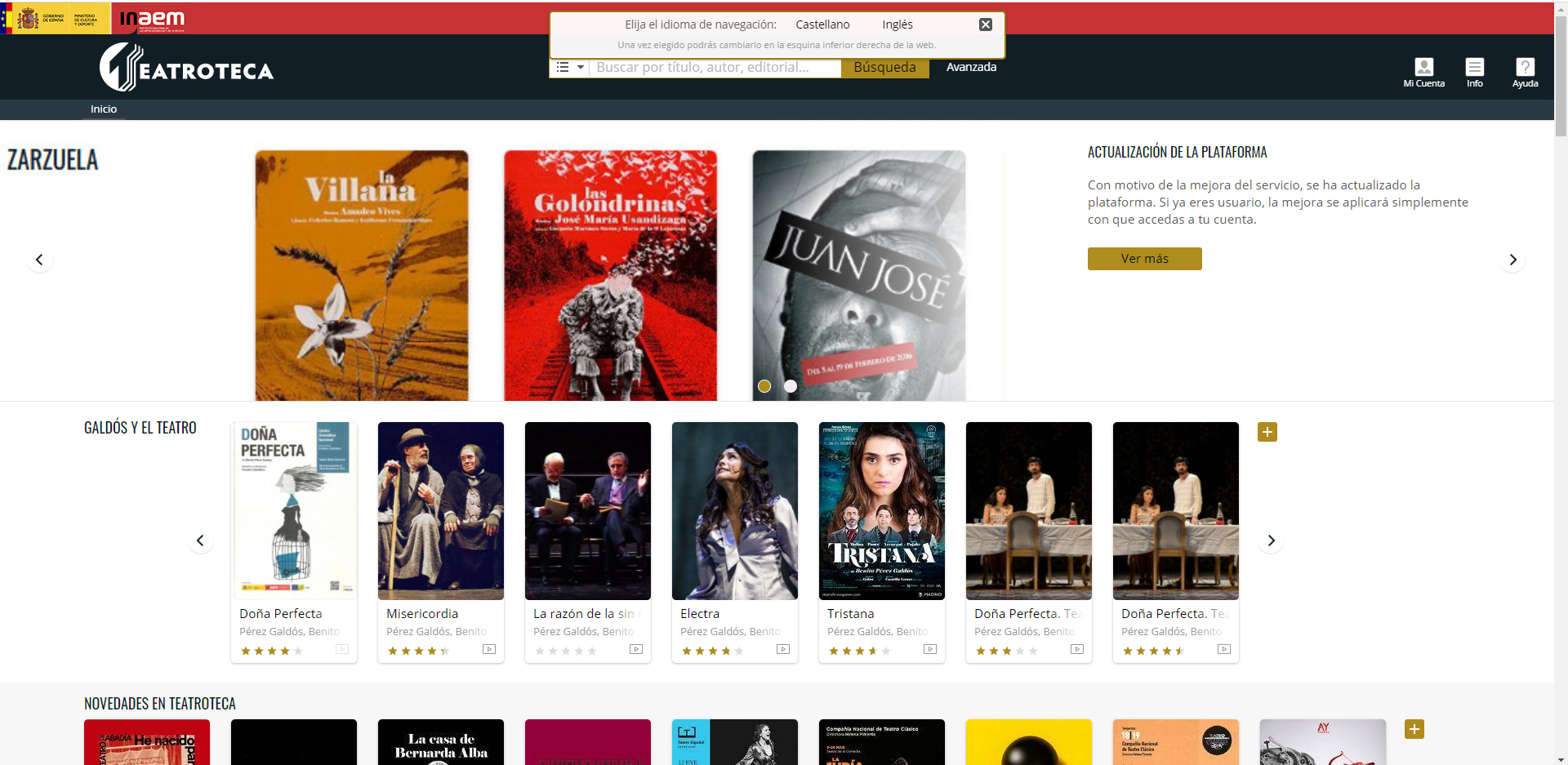1568x765 pixels.
Task: Click plus icon beside Novedades row
Action: click(x=1414, y=729)
